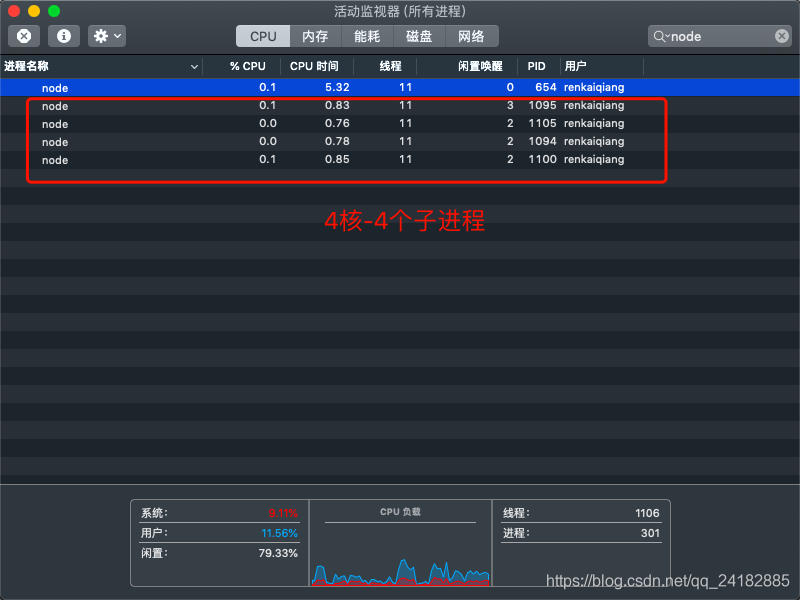Switch to the 磁盘 tab

pyautogui.click(x=419, y=36)
